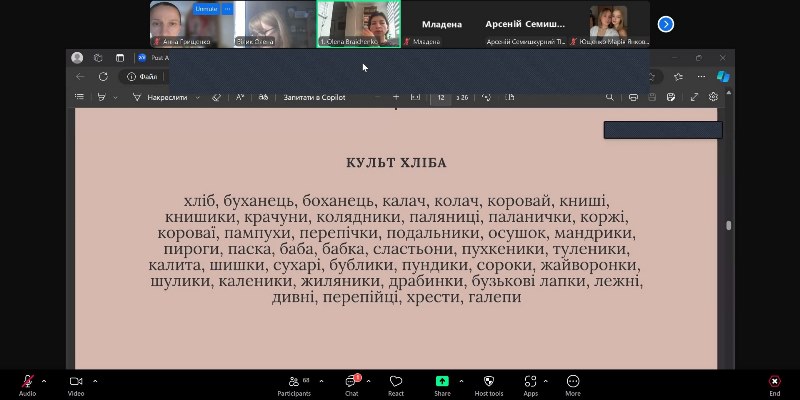This screenshot has height=400, width=800.
Task: Click the word хліб in the list
Action: tap(201, 201)
